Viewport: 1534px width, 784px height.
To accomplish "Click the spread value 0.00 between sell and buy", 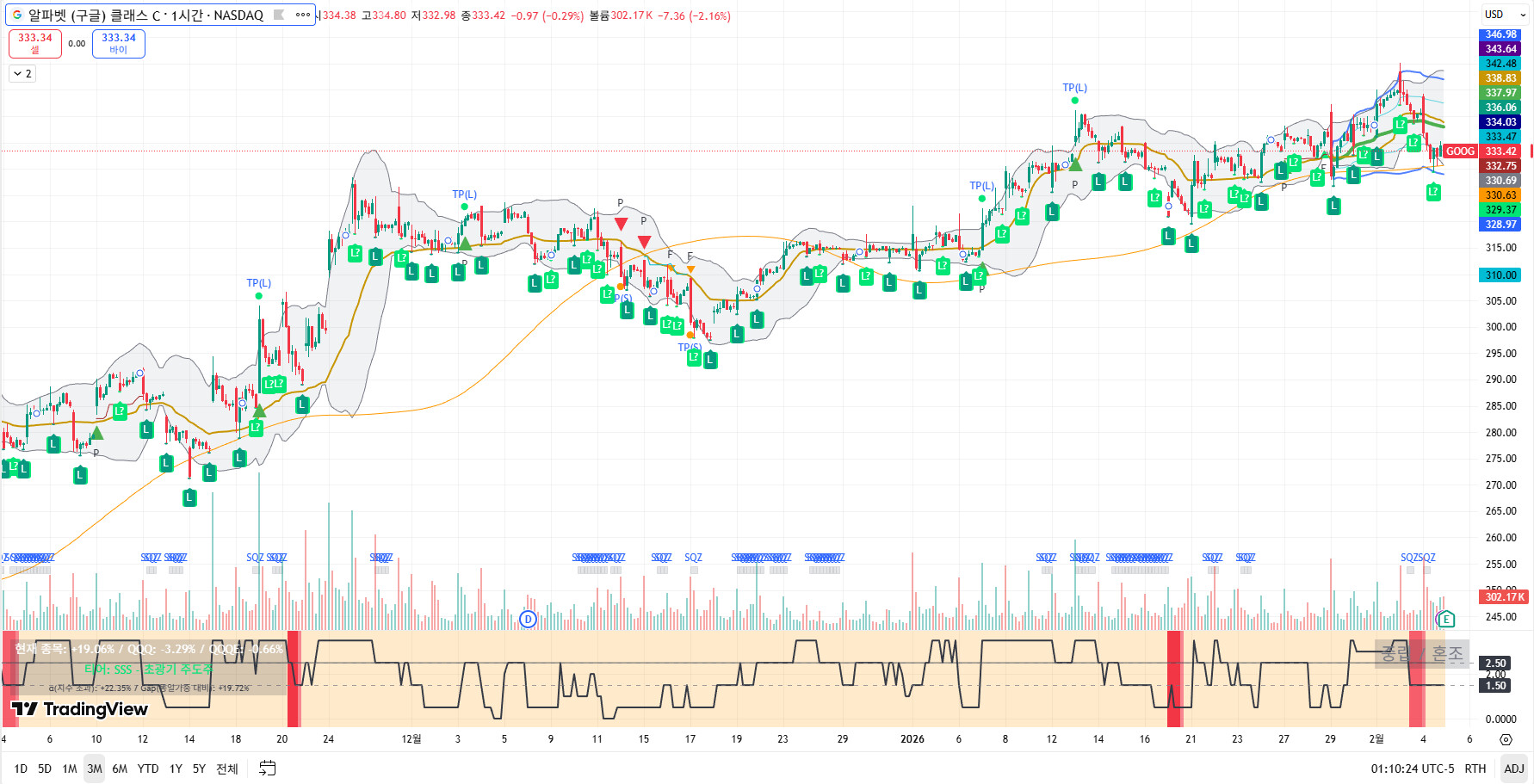I will coord(77,43).
